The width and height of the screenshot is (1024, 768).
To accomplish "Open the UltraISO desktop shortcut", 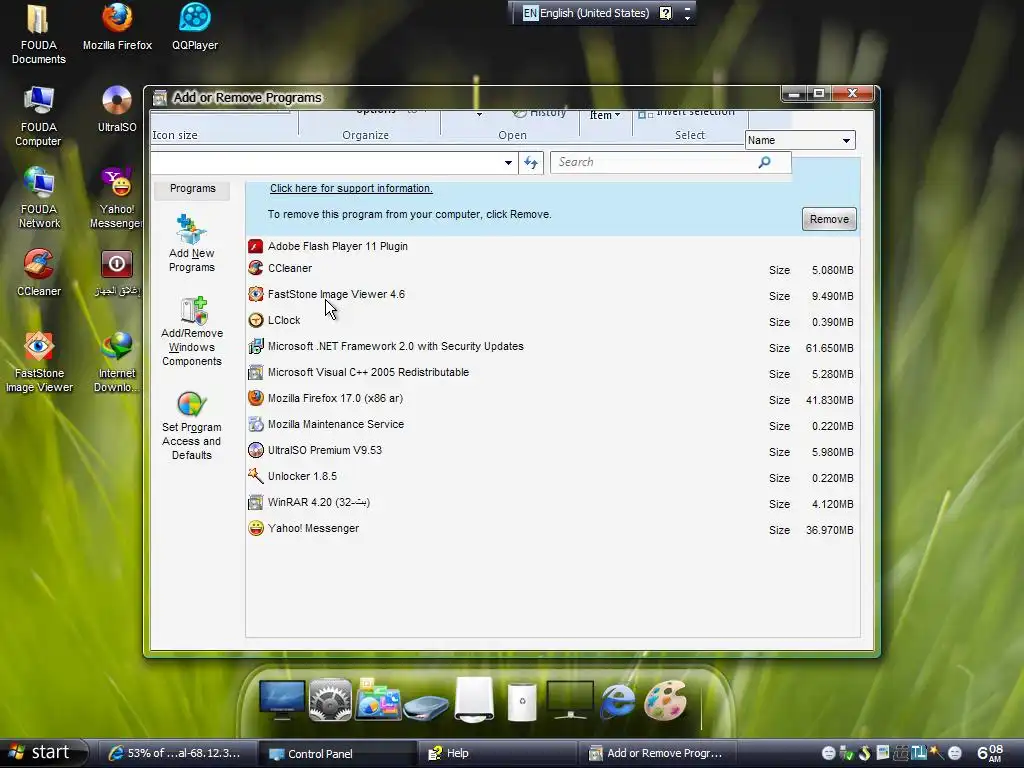I will point(117,109).
